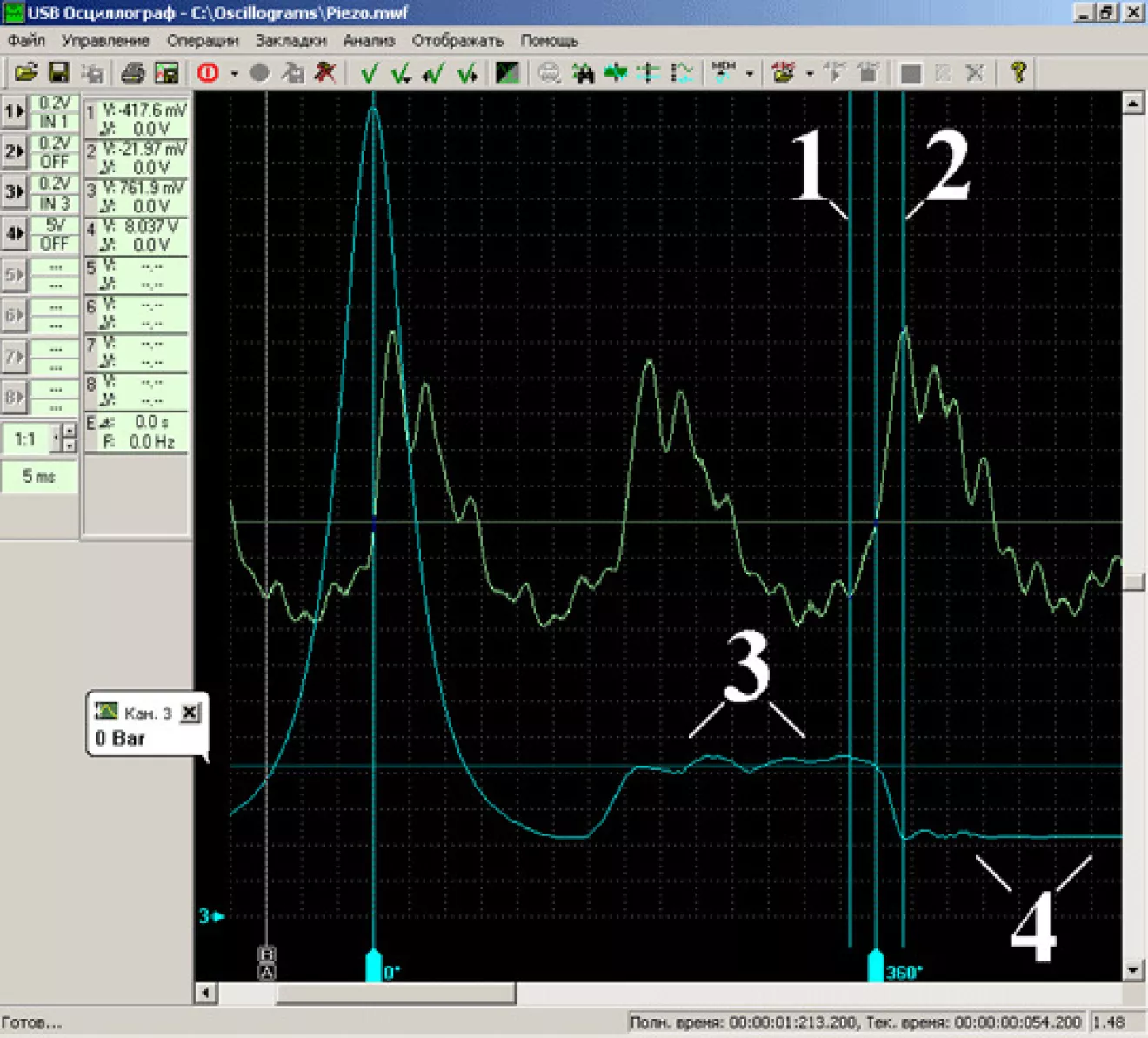This screenshot has height=1038, width=1148.
Task: Toggle disabled channel 8 button
Action: 14,397
